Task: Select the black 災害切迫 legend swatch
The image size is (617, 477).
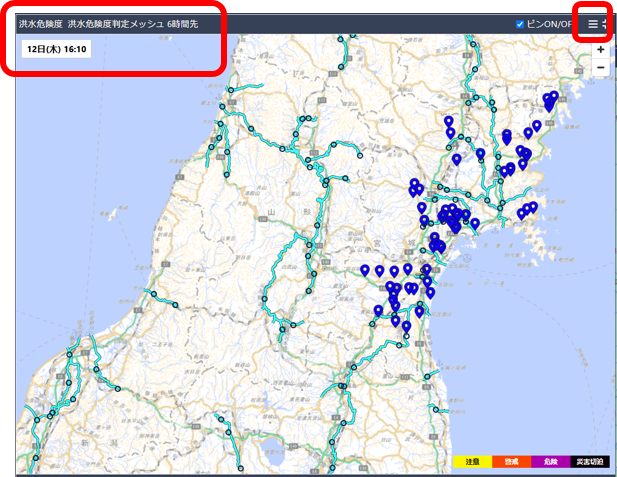Action: (x=590, y=462)
